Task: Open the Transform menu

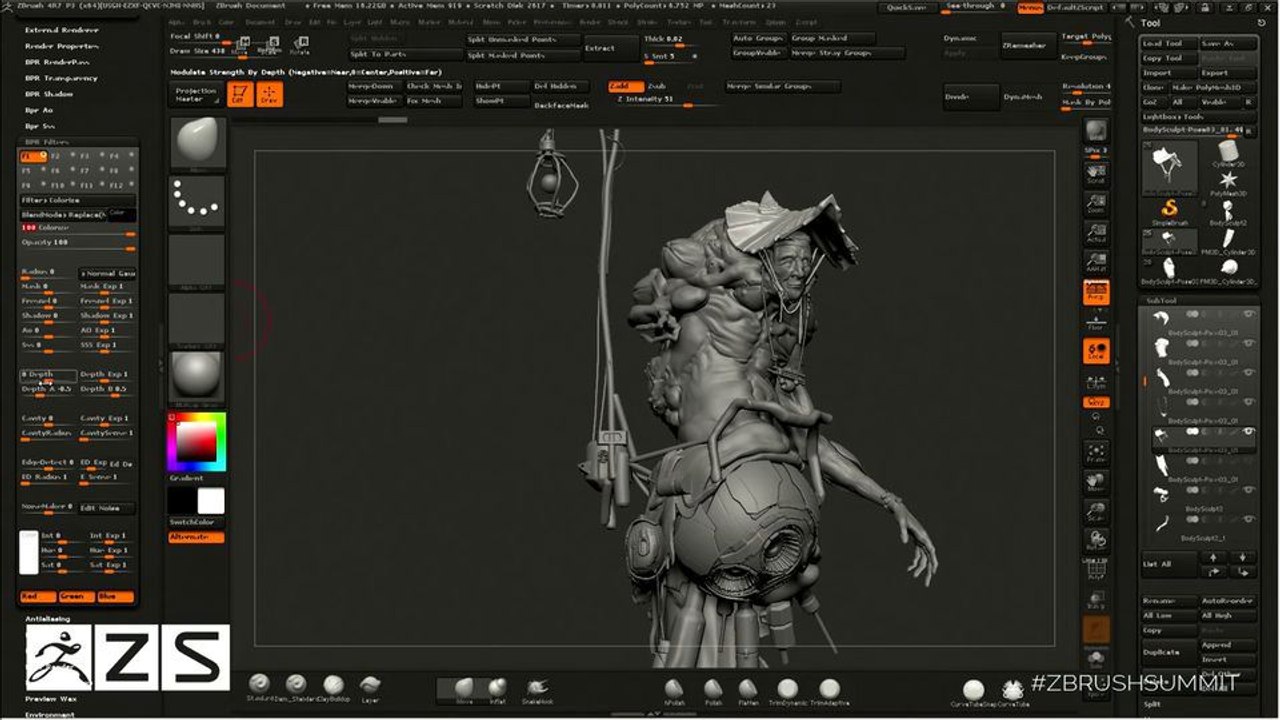Action: coord(738,21)
